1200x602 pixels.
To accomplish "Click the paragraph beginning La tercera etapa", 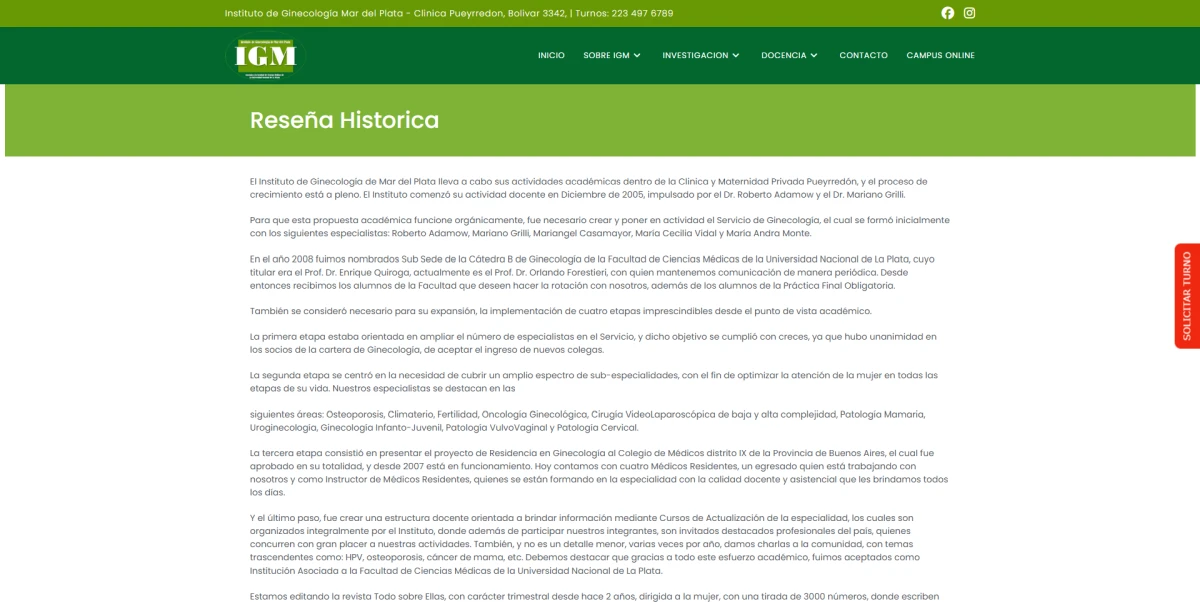I will coord(599,473).
